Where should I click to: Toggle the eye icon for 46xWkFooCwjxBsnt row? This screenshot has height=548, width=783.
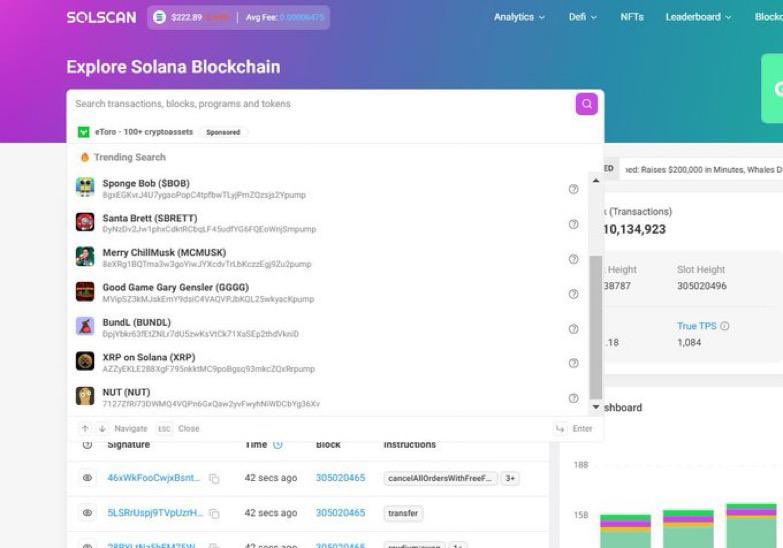point(87,478)
